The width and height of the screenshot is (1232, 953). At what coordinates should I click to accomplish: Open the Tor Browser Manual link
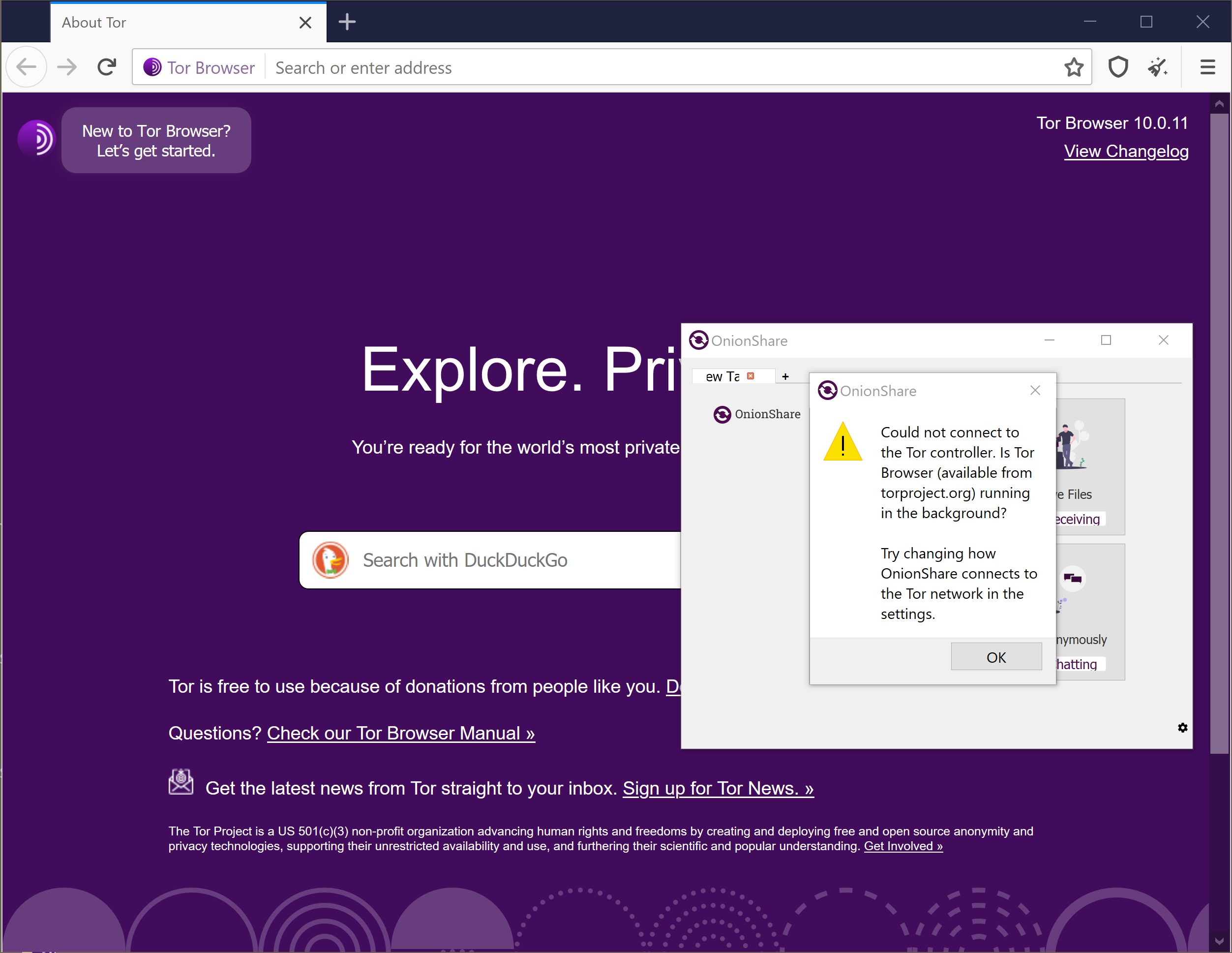pos(400,733)
